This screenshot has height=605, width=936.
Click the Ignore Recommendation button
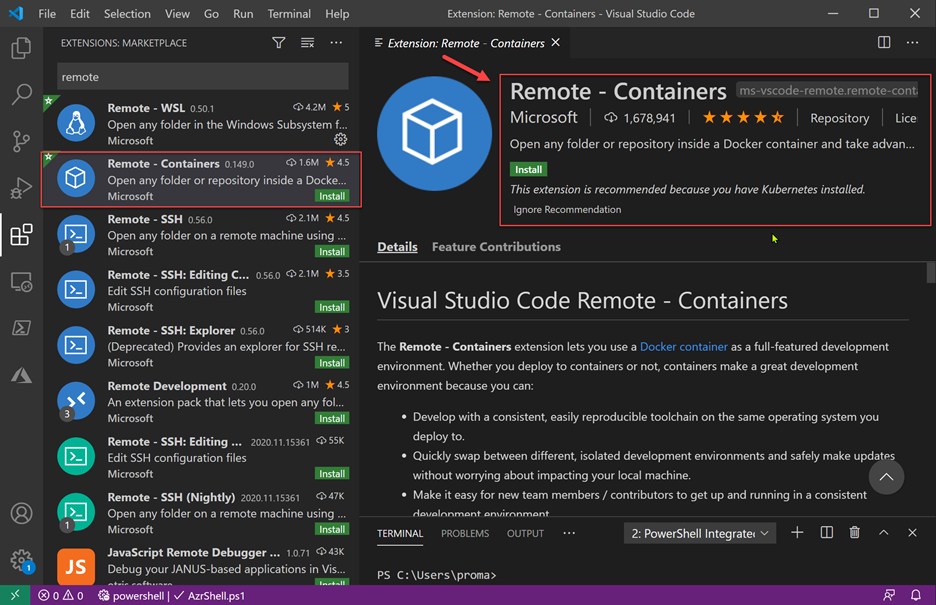567,210
